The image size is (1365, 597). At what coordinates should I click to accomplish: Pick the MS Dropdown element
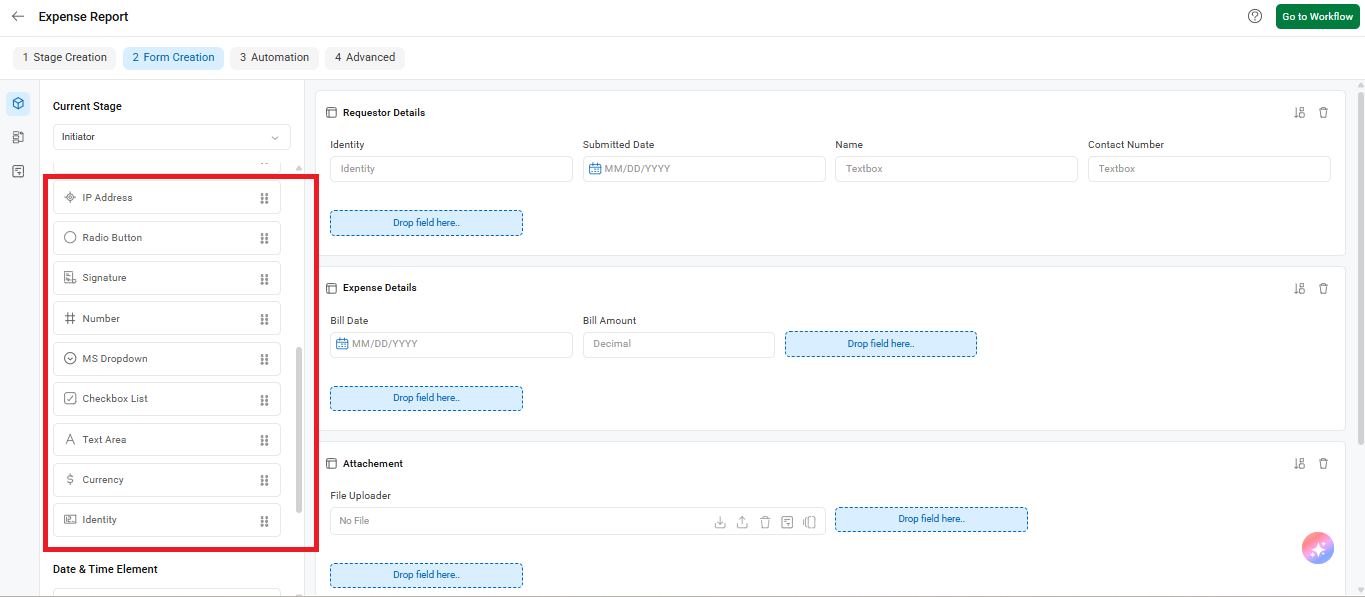click(x=167, y=359)
